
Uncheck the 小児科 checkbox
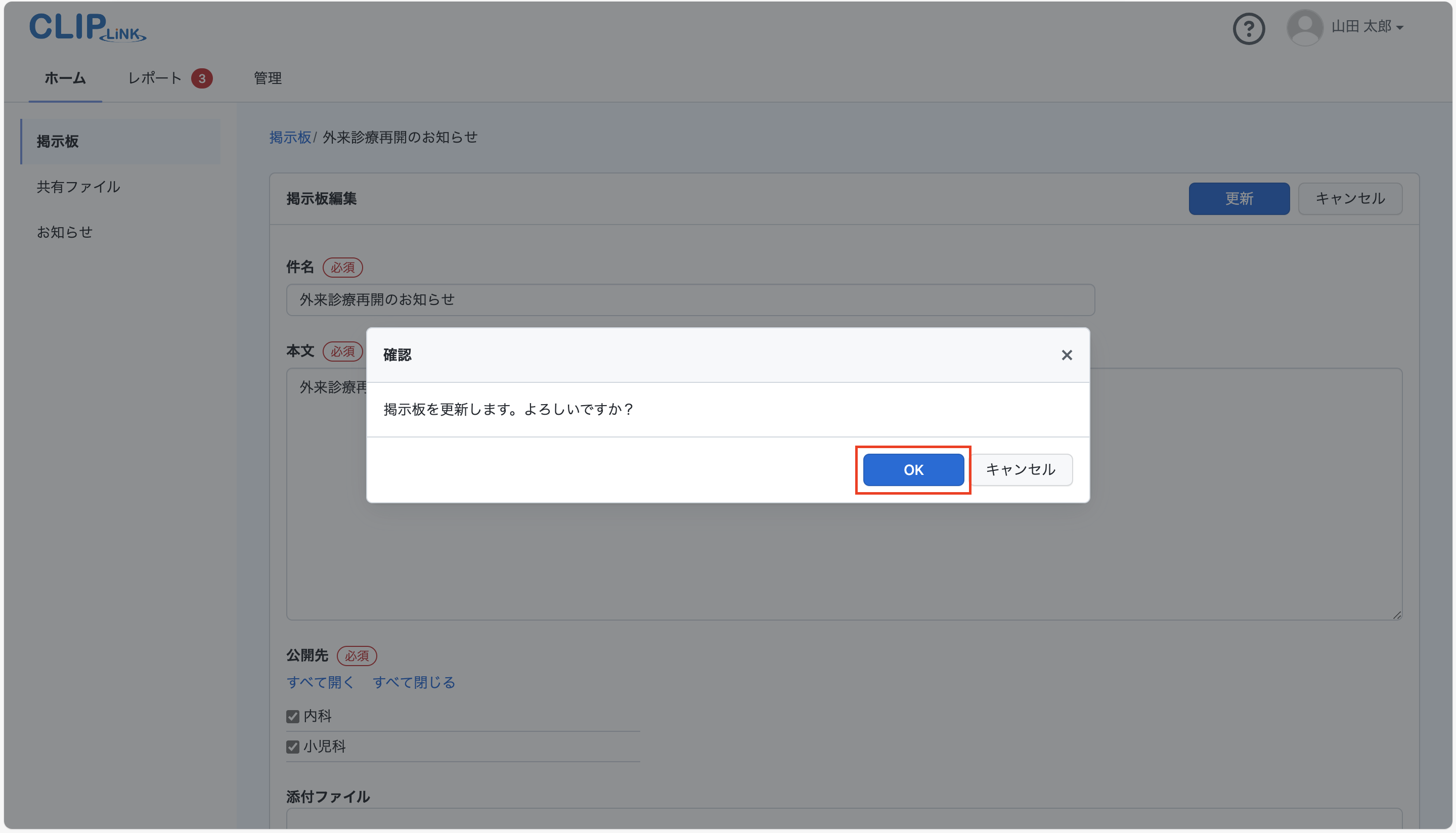click(x=293, y=747)
